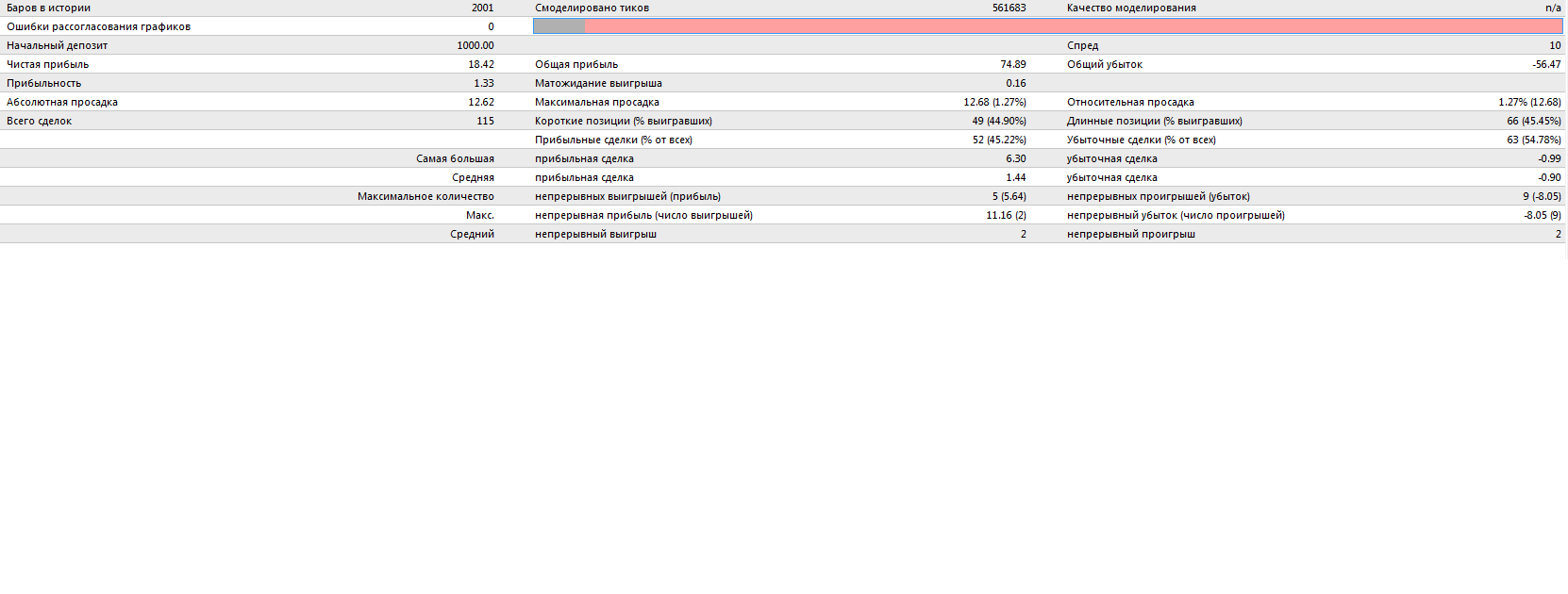The image size is (1568, 594).
Task: Click gross loss value -56.47
Action: [x=1546, y=64]
